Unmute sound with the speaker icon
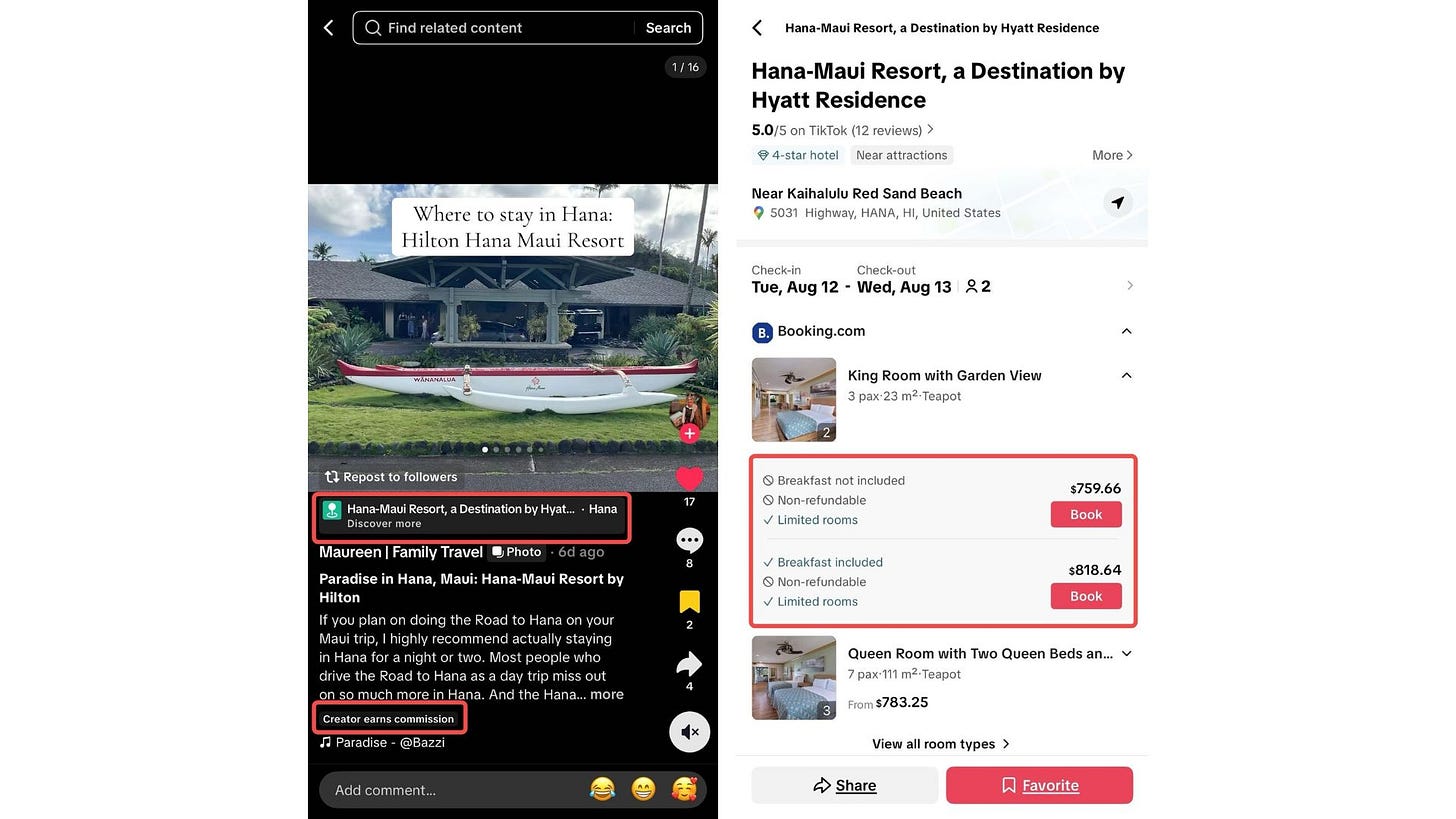 (690, 732)
